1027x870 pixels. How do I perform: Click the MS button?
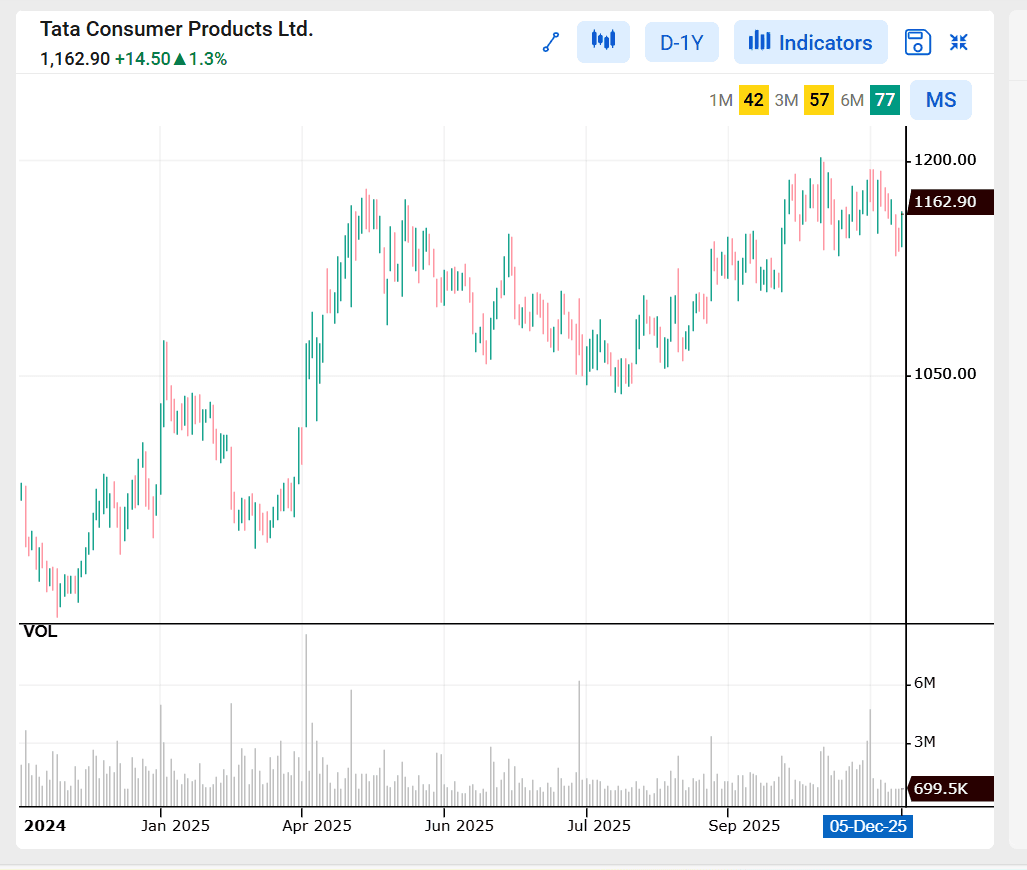[x=941, y=100]
